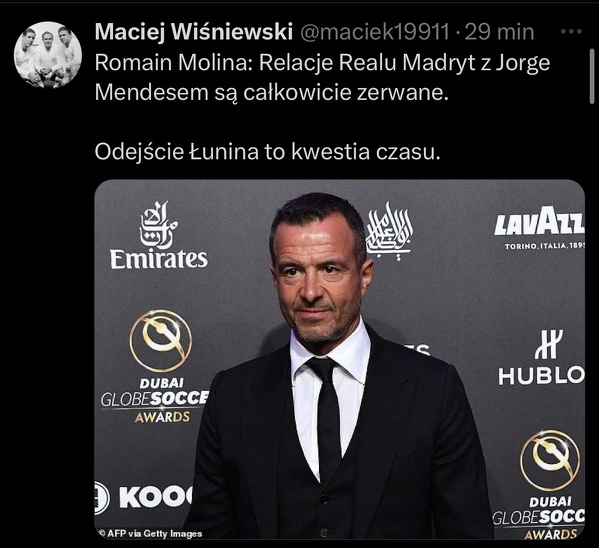Image resolution: width=599 pixels, height=548 pixels.
Task: Click the Torino Italia tagline under Lavazza
Action: pos(545,246)
